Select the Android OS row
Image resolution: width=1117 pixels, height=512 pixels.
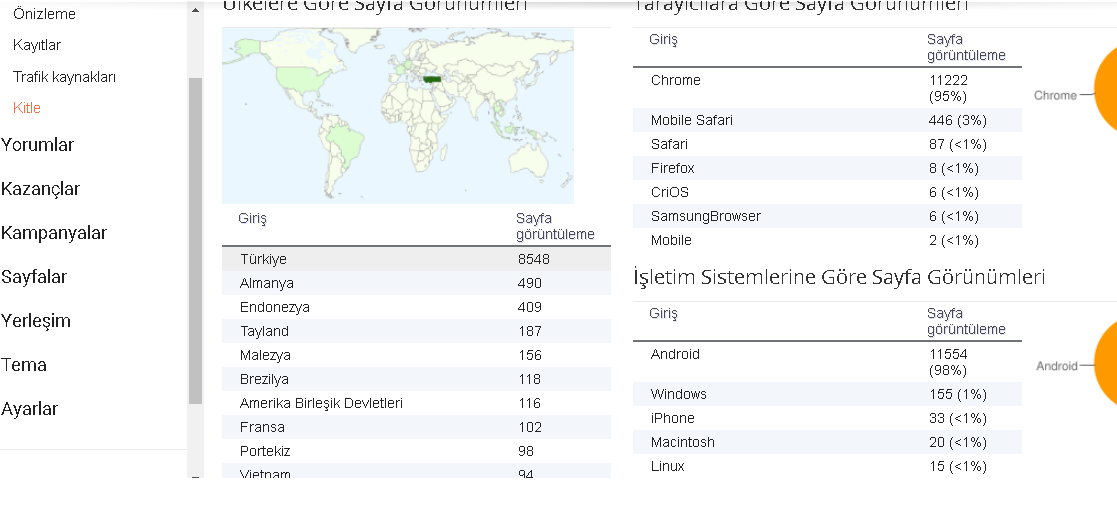[827, 362]
